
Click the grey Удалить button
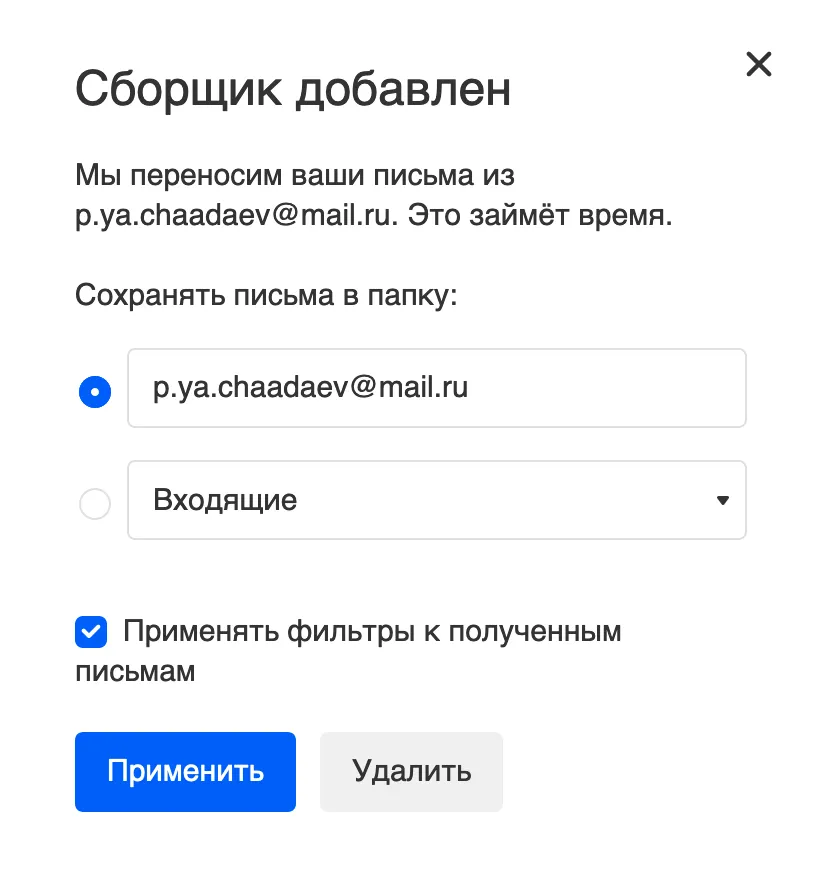(x=411, y=772)
